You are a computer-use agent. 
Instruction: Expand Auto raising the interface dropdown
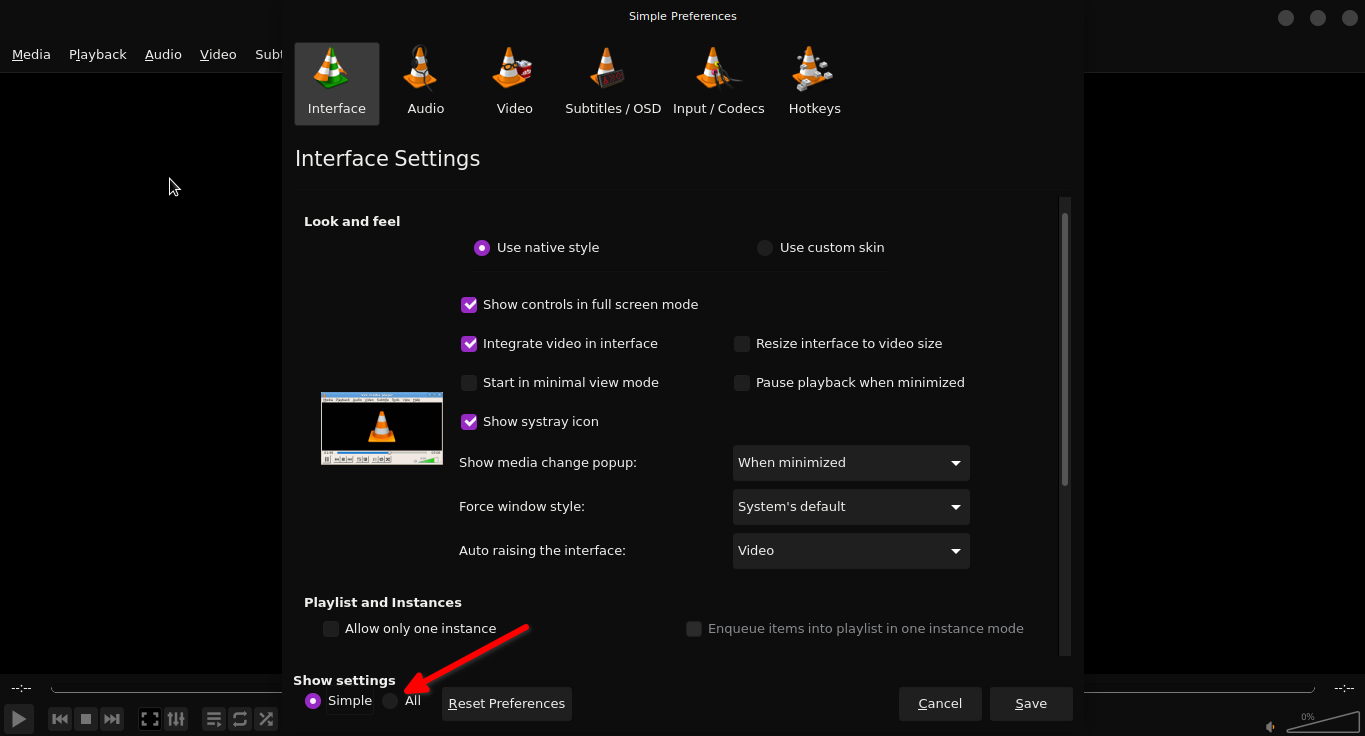pos(850,551)
